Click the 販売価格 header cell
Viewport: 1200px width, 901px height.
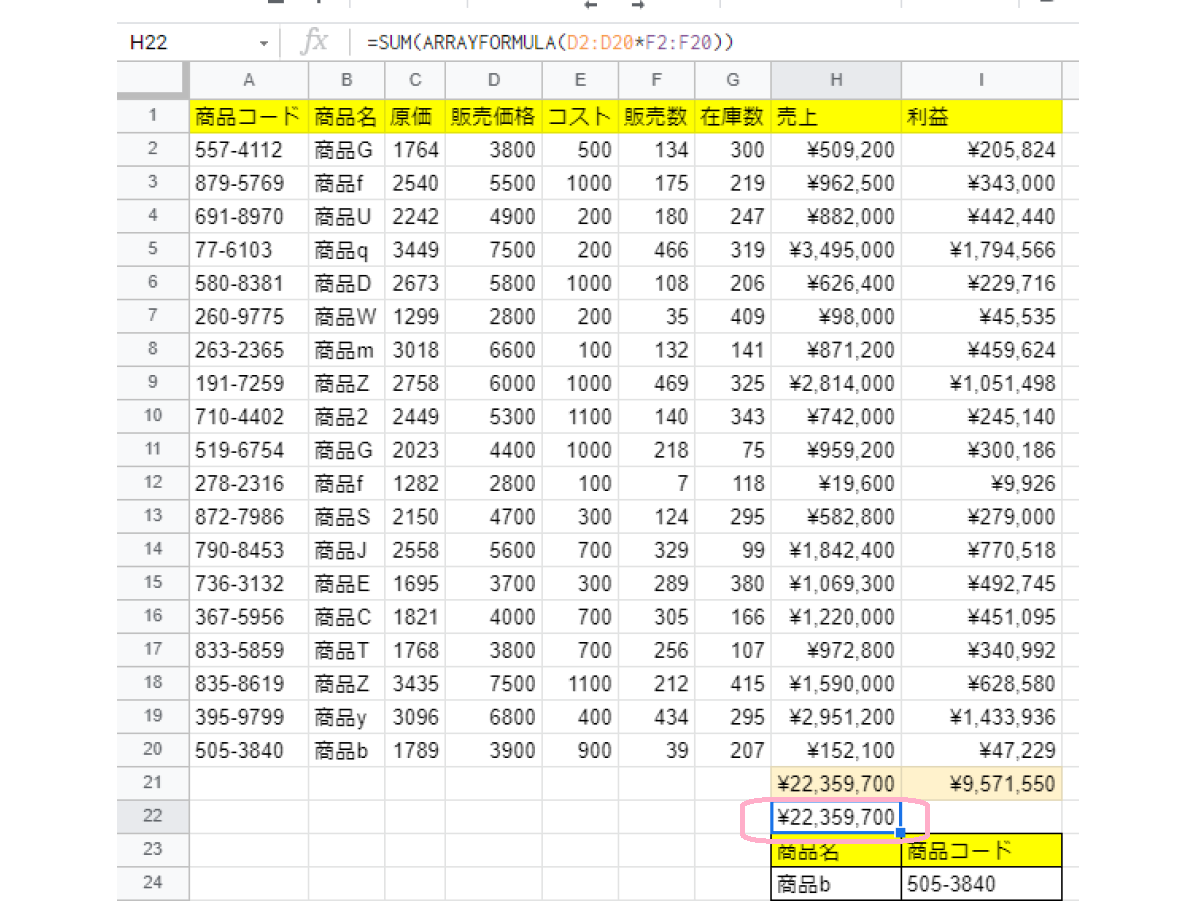pyautogui.click(x=494, y=116)
